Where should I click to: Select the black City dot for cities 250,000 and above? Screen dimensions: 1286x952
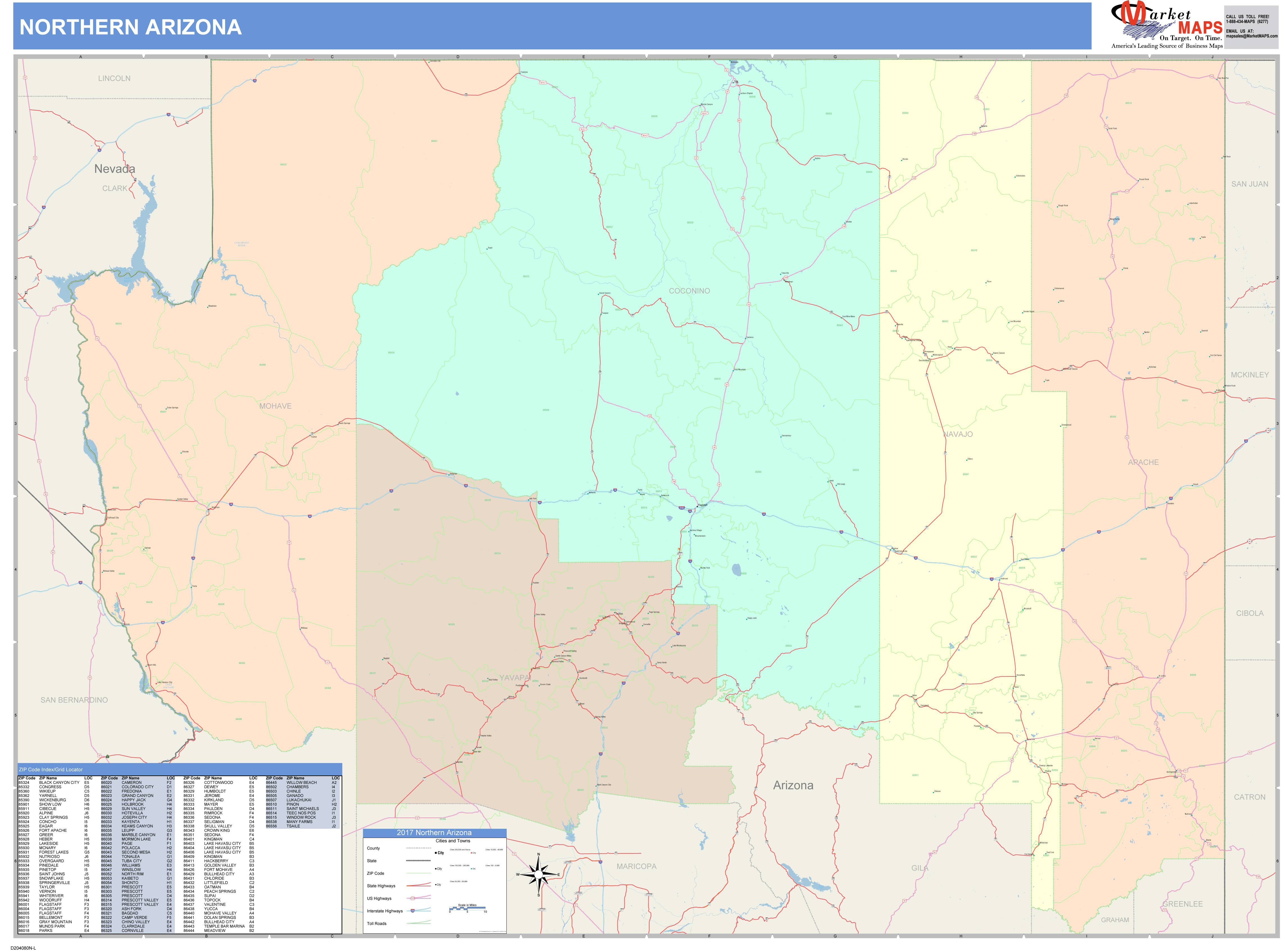(436, 853)
